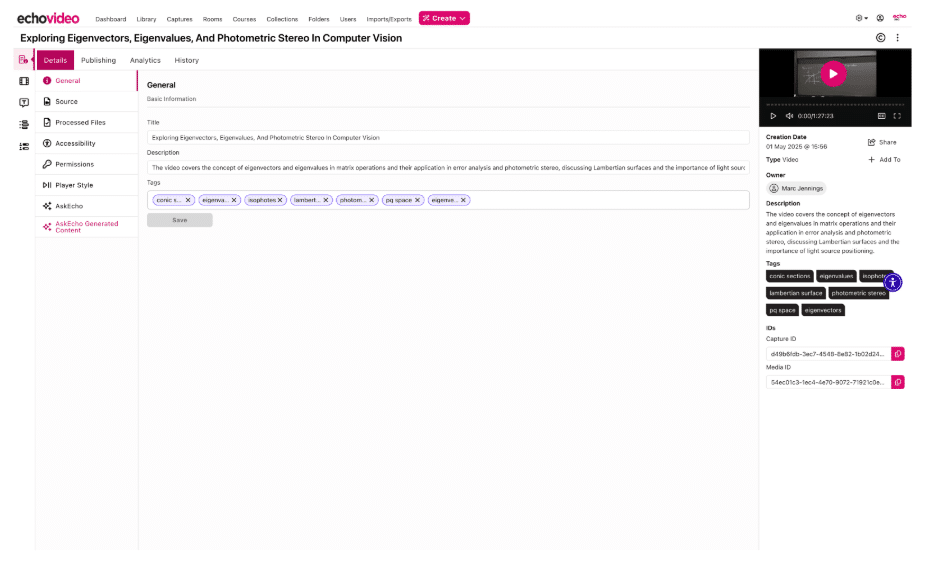Remove the 'lambert...' tag

point(326,200)
